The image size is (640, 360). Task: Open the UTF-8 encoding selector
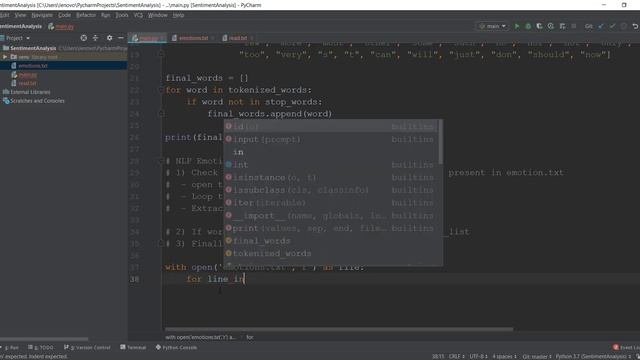(x=478, y=357)
